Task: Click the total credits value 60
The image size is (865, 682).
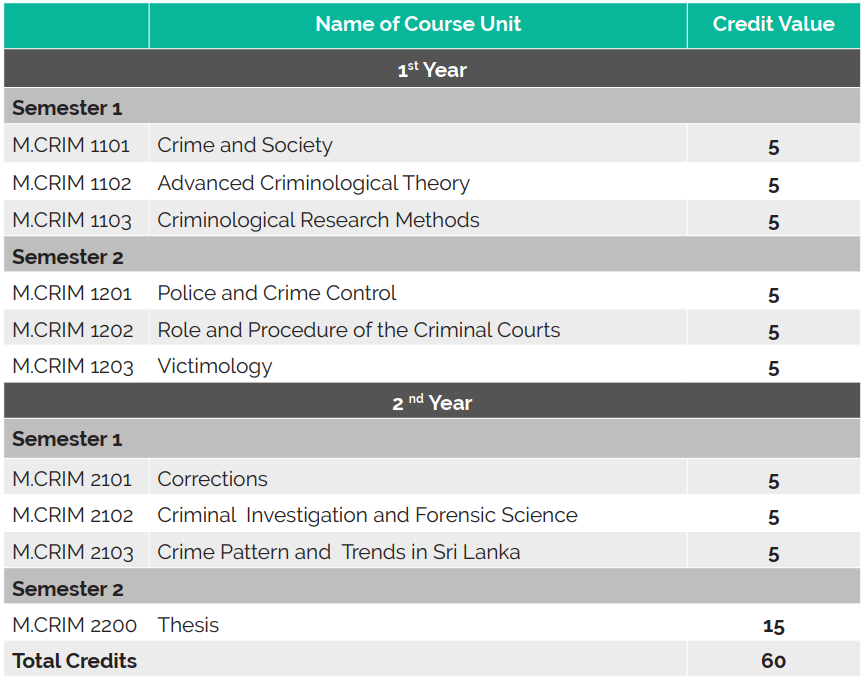Action: [x=773, y=661]
